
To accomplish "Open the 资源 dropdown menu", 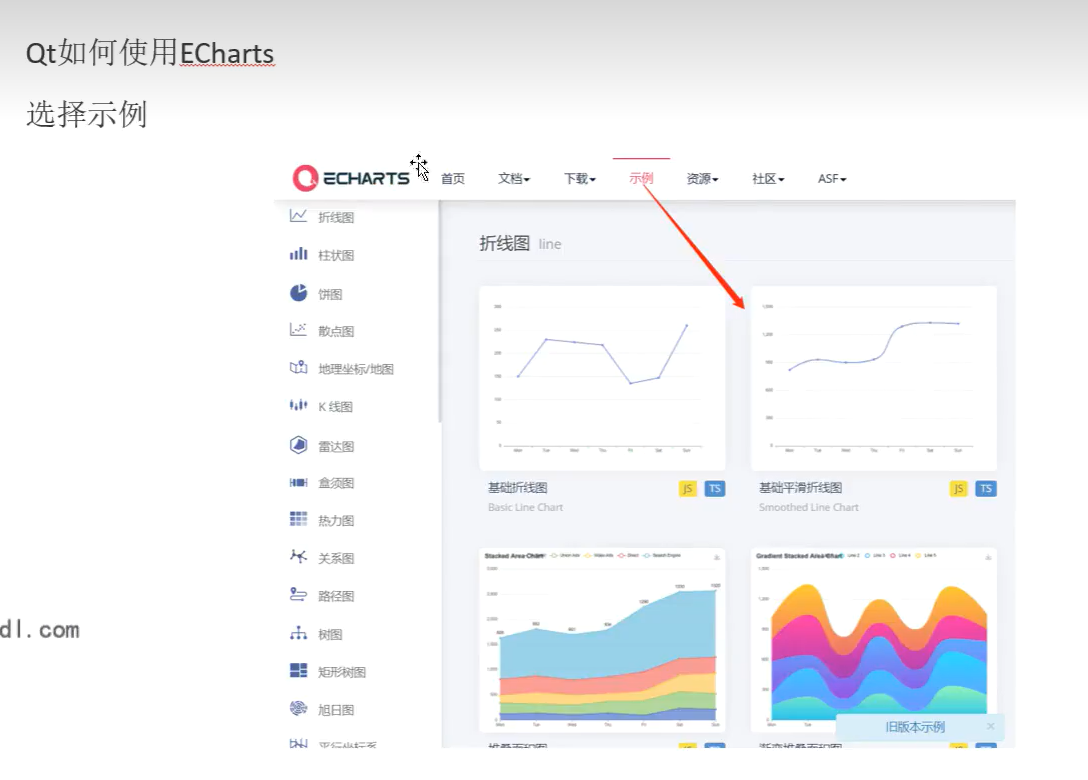I will point(702,179).
